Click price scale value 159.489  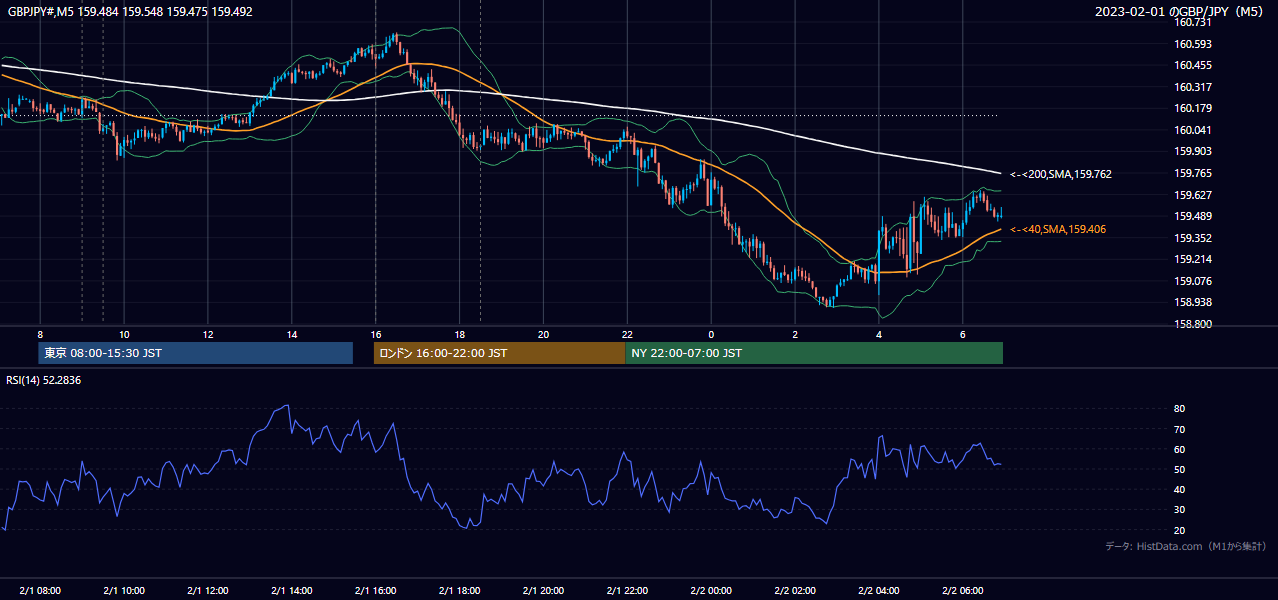click(x=1193, y=216)
